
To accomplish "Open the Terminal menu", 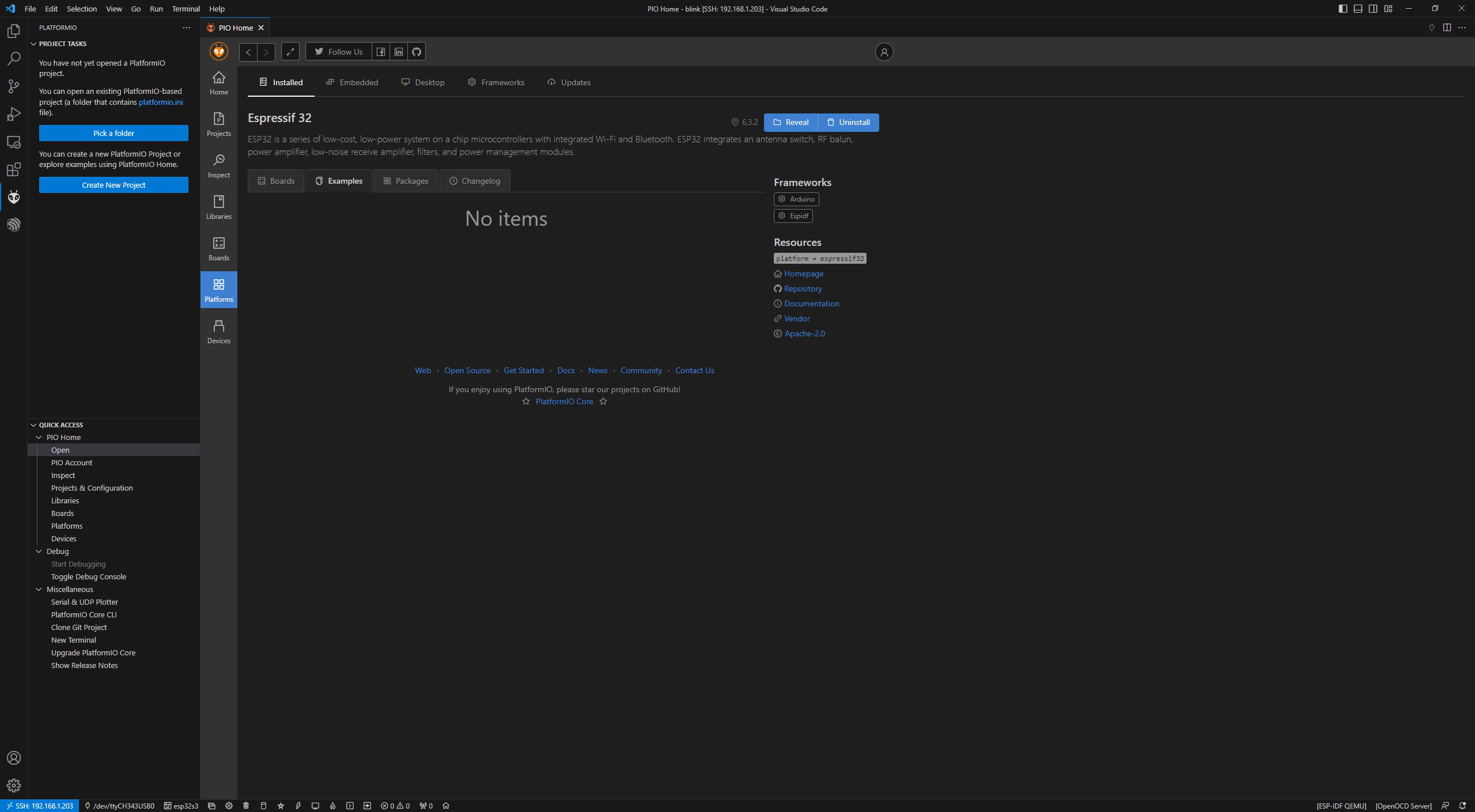I will click(186, 9).
